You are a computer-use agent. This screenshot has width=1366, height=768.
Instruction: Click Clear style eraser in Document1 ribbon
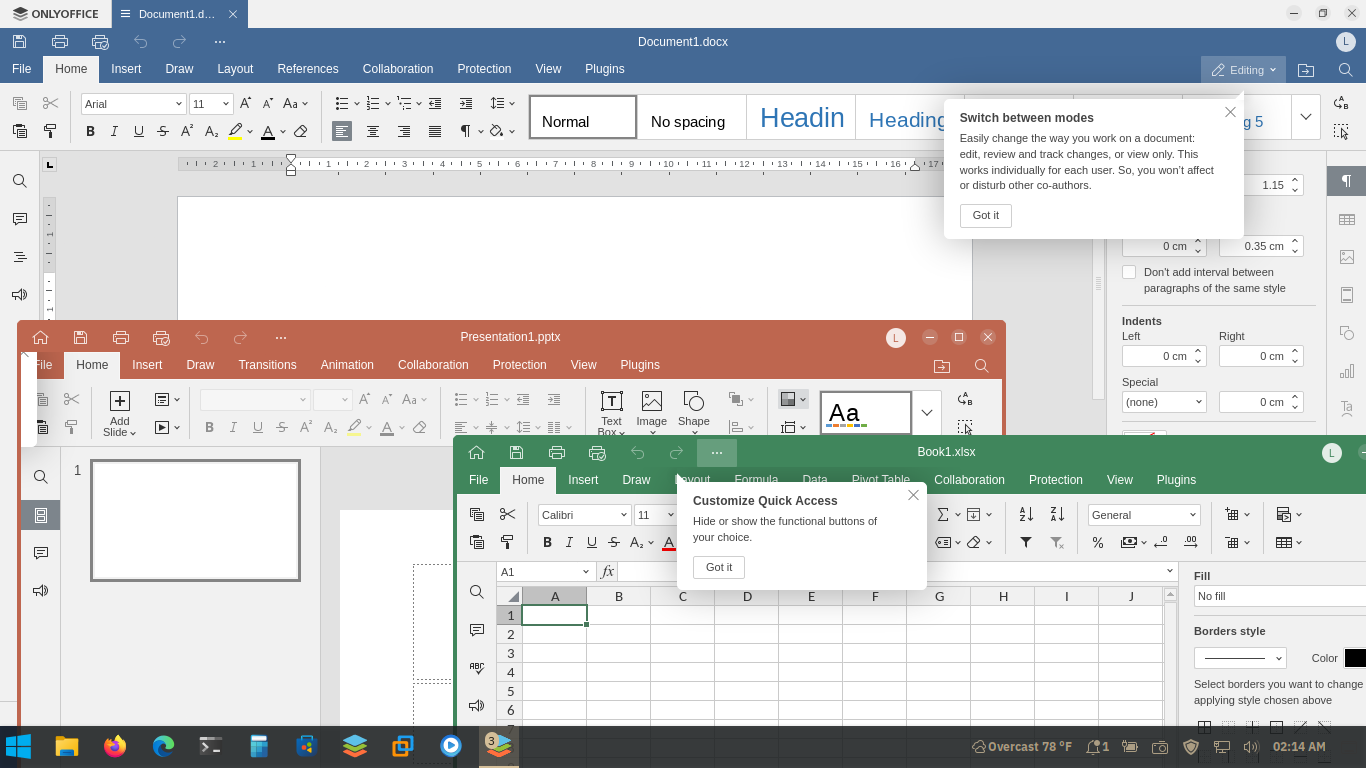click(301, 131)
